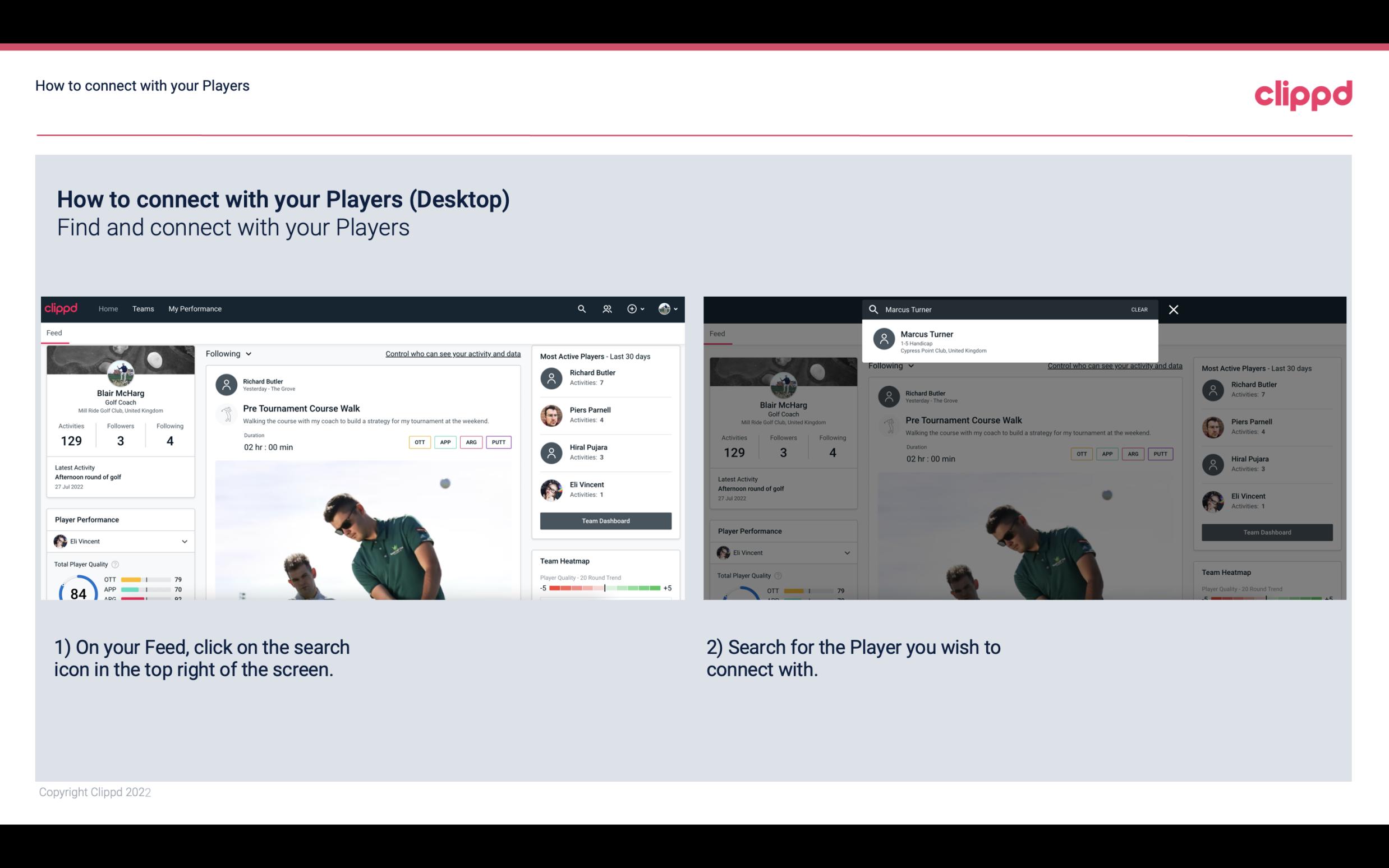Toggle the Following dropdown on feed
The height and width of the screenshot is (868, 1389).
pos(229,354)
